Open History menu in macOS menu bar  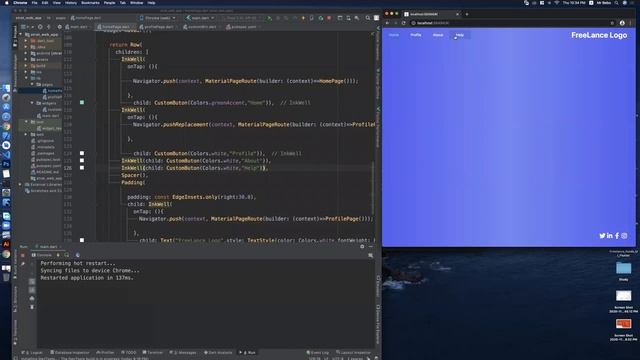tap(71, 3)
